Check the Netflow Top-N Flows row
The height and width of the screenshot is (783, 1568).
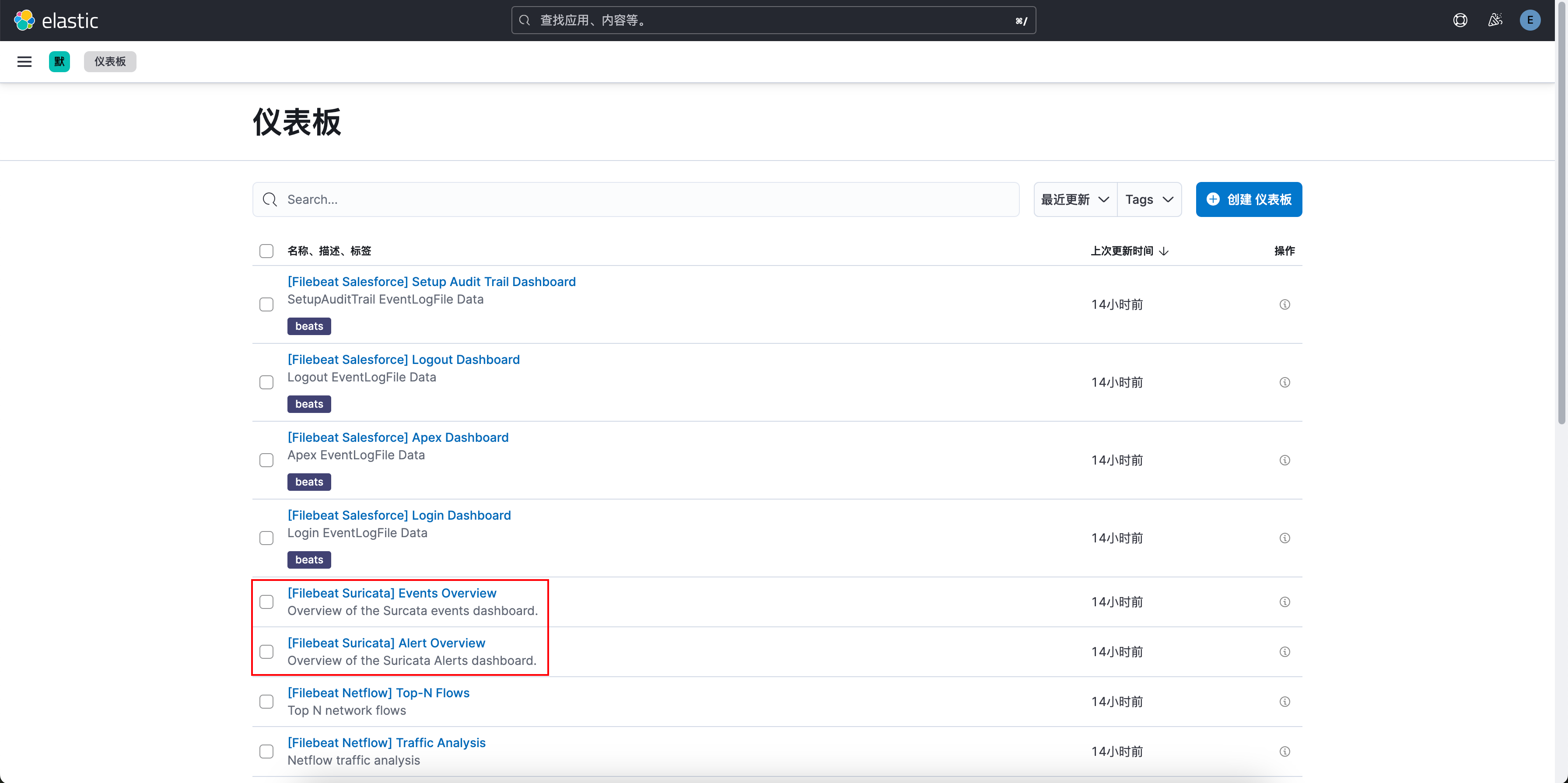[x=266, y=702]
